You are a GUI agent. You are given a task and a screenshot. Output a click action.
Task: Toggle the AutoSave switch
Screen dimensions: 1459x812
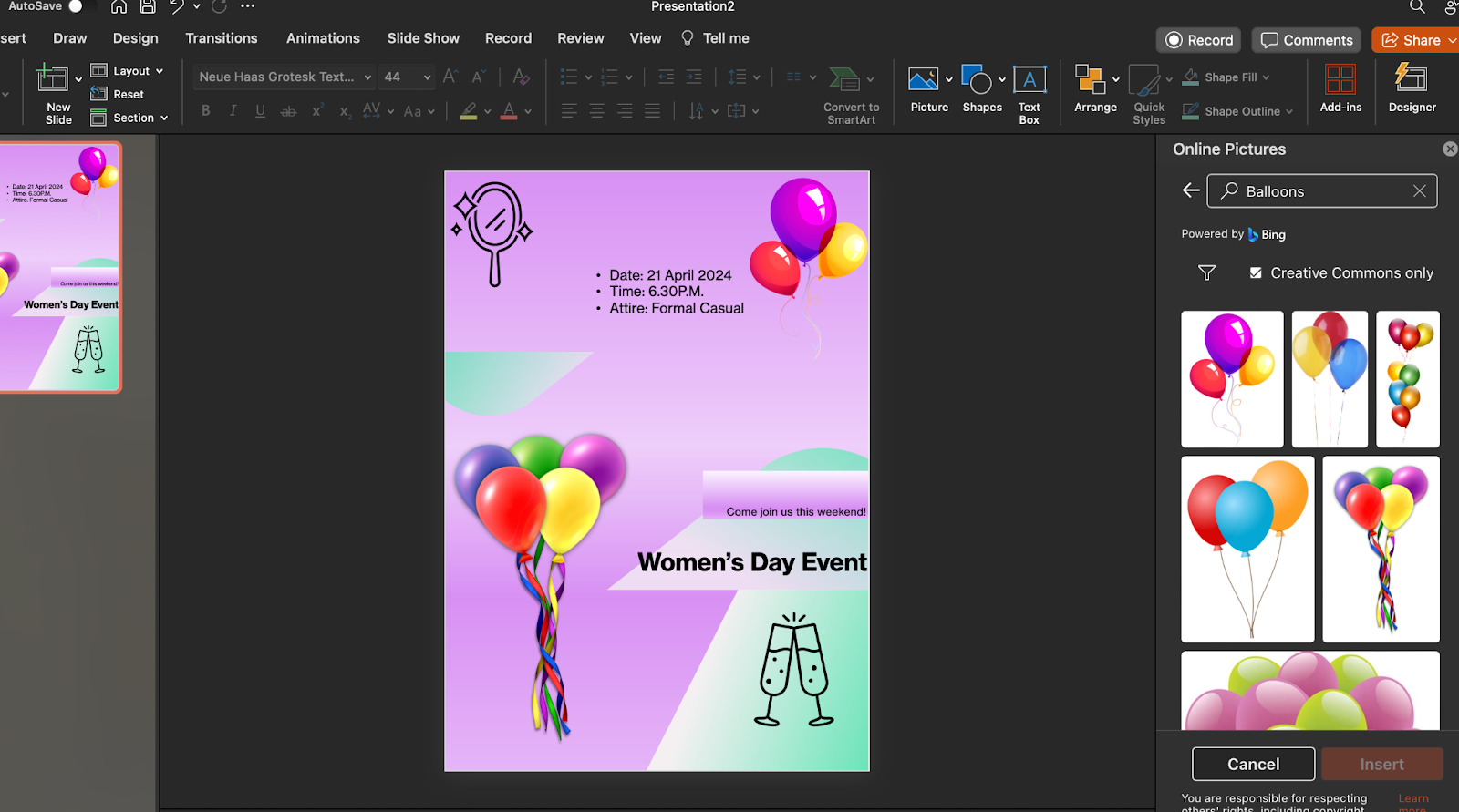(x=78, y=6)
